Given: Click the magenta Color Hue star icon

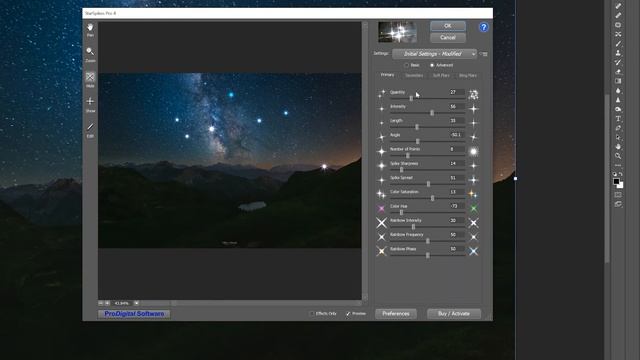Looking at the screenshot, I should [x=381, y=209].
